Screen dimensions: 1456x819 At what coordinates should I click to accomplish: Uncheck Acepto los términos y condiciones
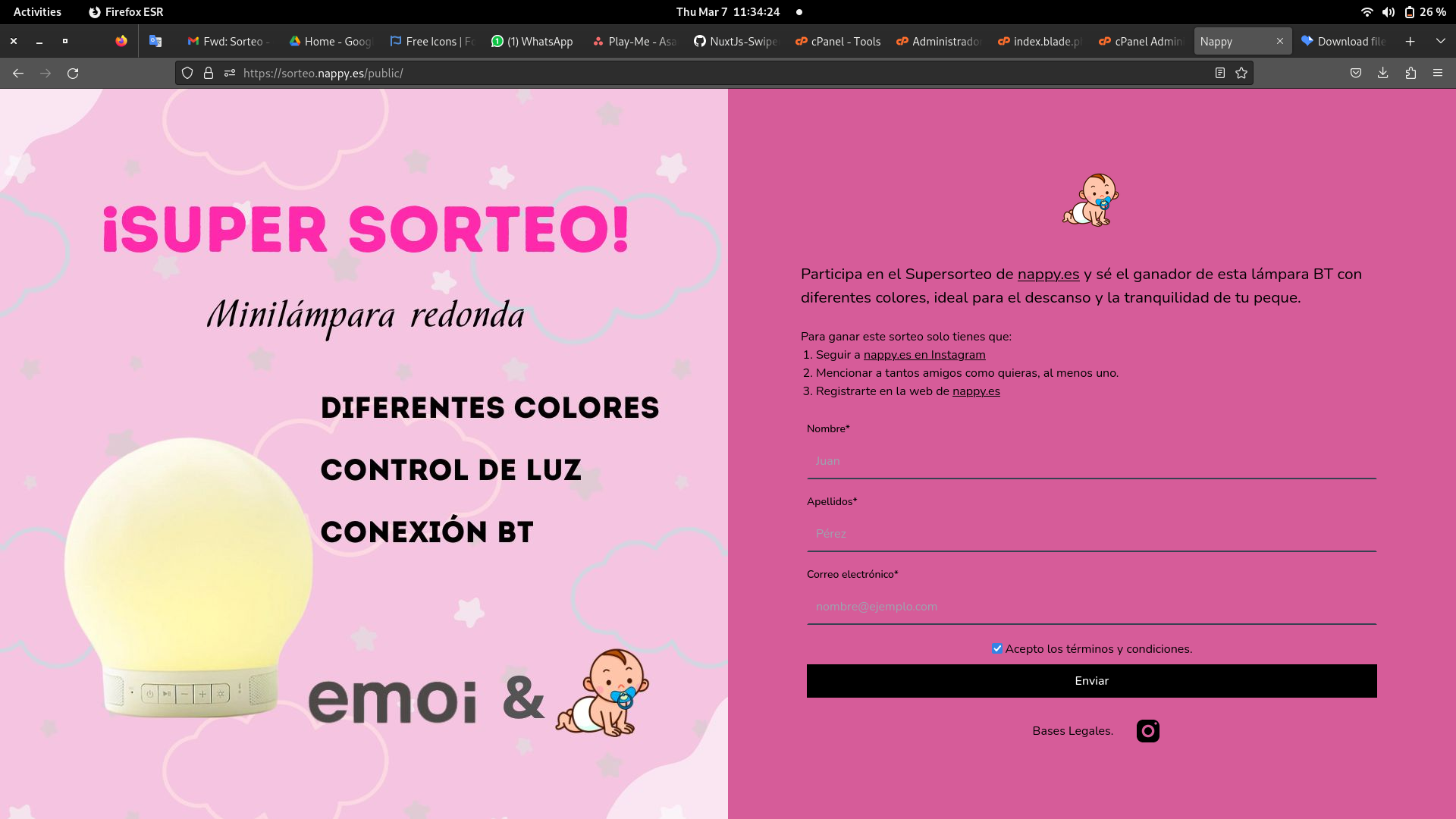click(x=997, y=648)
